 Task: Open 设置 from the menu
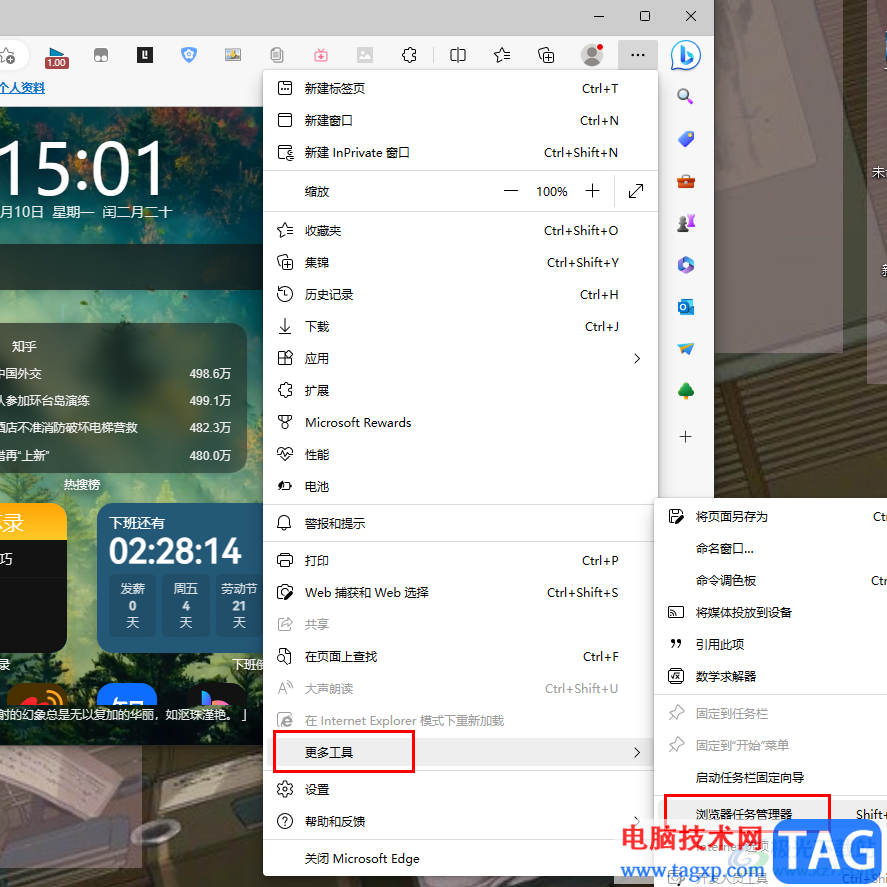(x=460, y=789)
